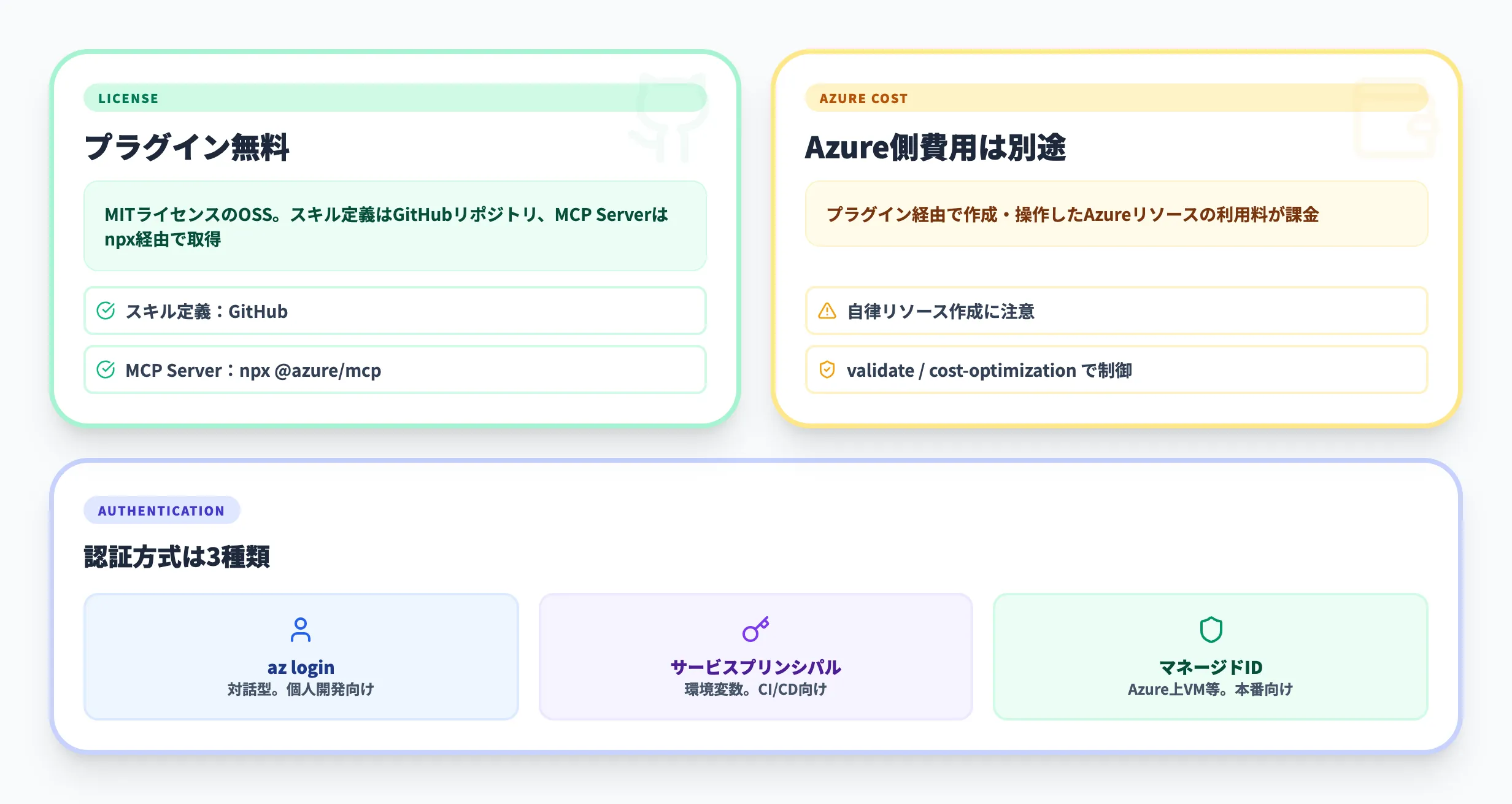Select the user icon above az login
Image resolution: width=1512 pixels, height=804 pixels.
click(302, 630)
